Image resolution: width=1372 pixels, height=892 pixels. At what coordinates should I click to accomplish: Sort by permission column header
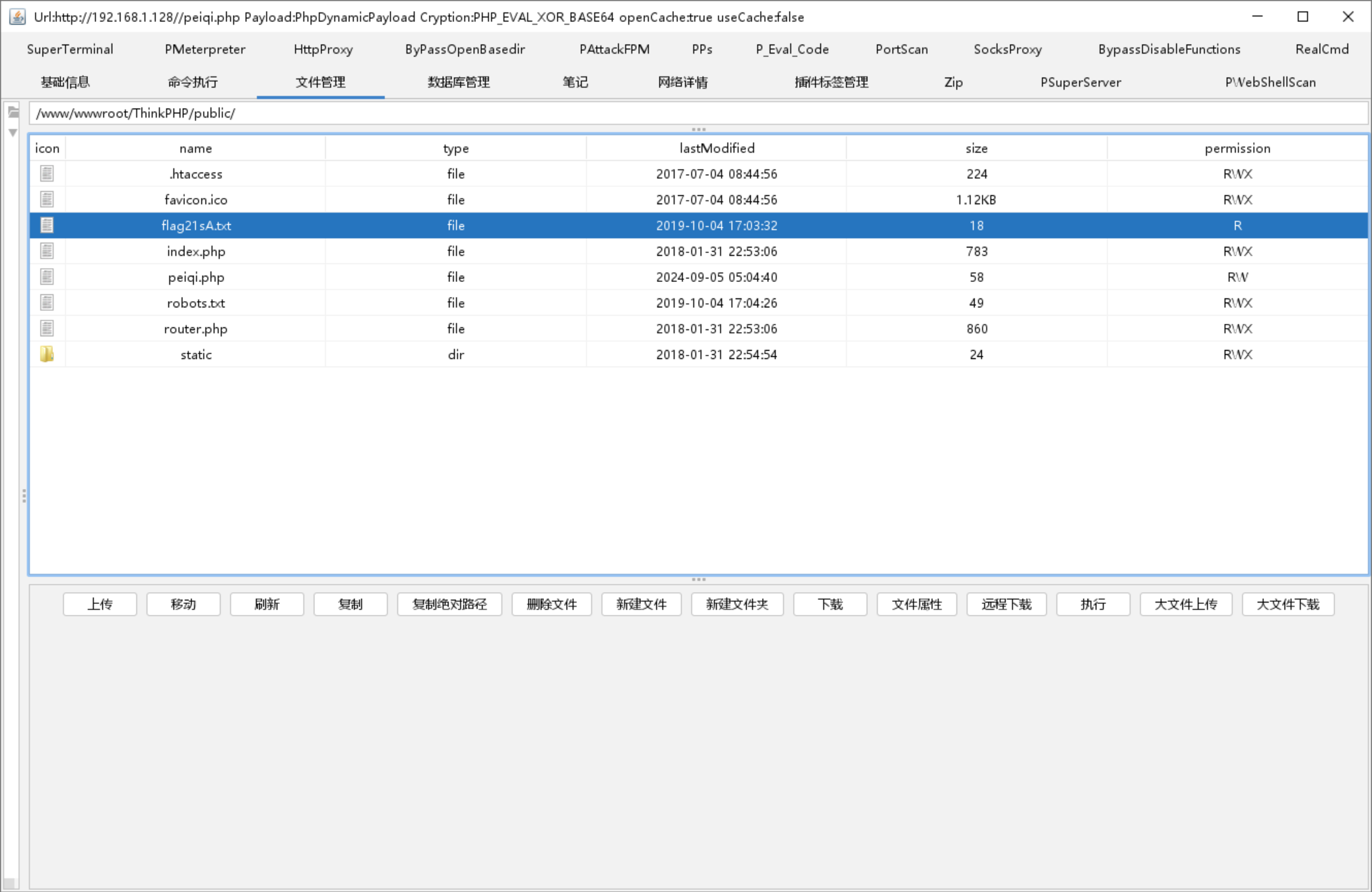point(1237,149)
